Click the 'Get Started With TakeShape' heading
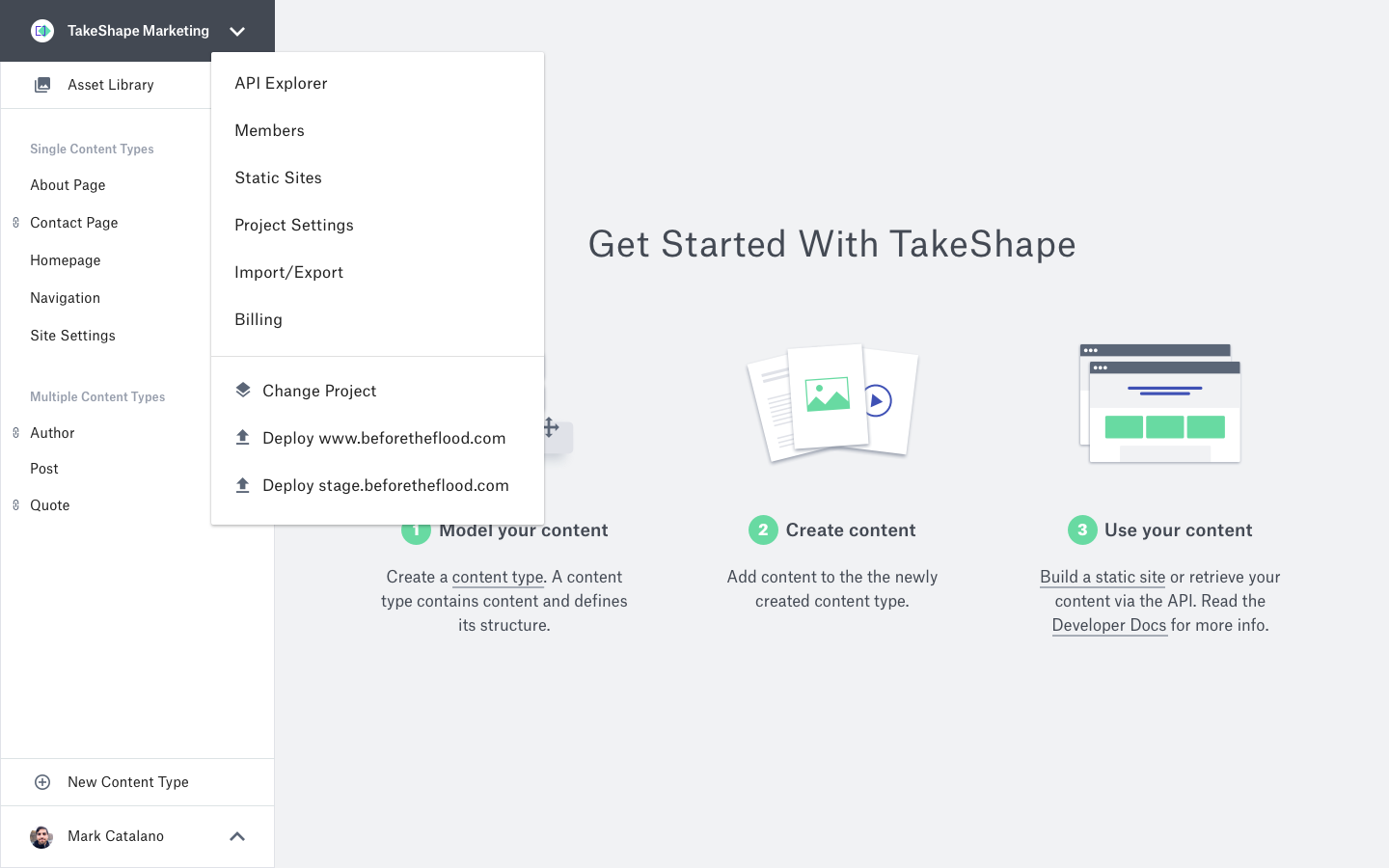 point(832,244)
